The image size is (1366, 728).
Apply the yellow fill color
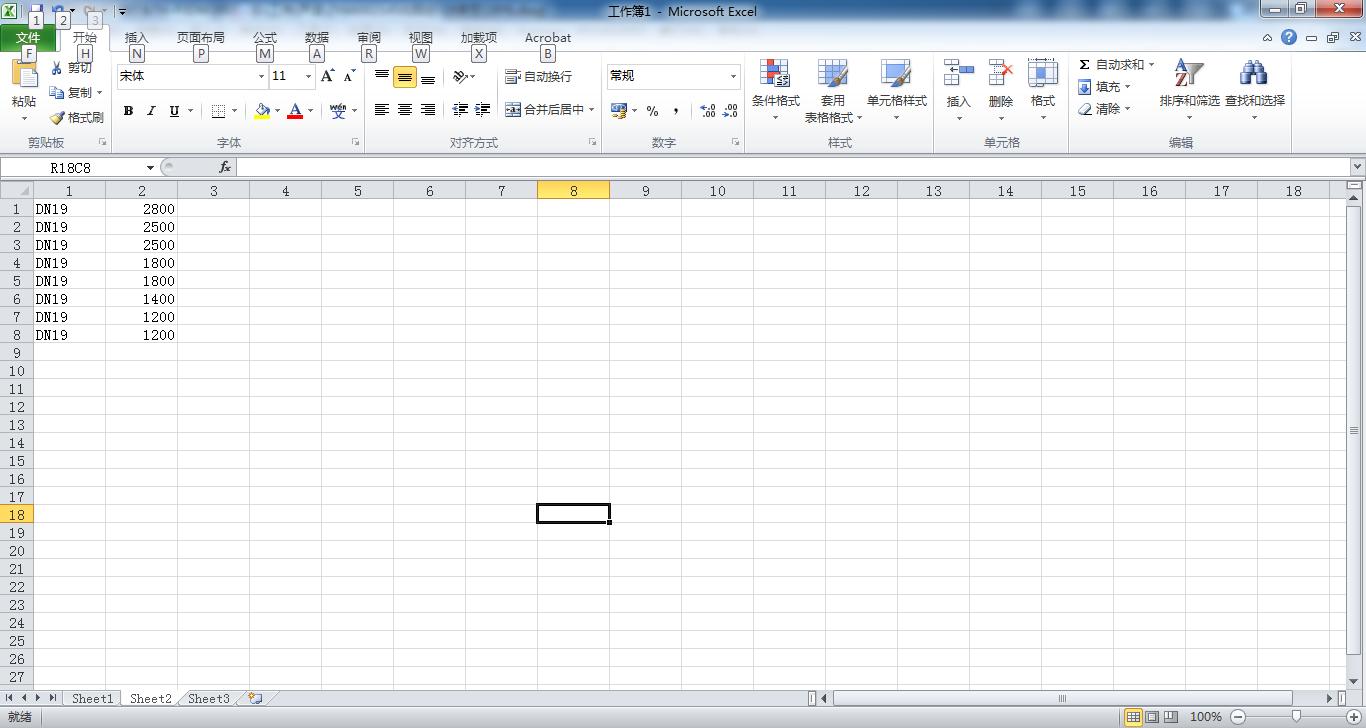pyautogui.click(x=262, y=111)
